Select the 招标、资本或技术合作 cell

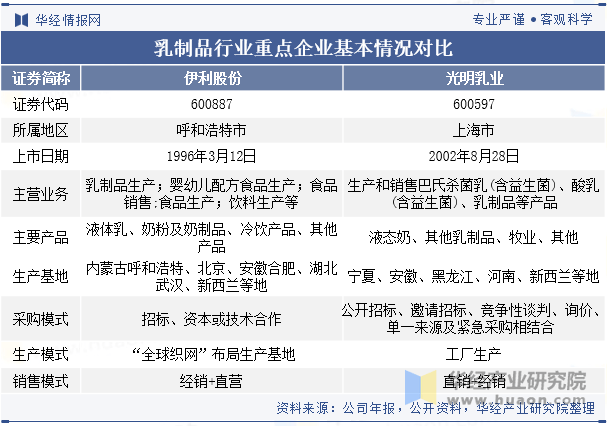click(212, 319)
